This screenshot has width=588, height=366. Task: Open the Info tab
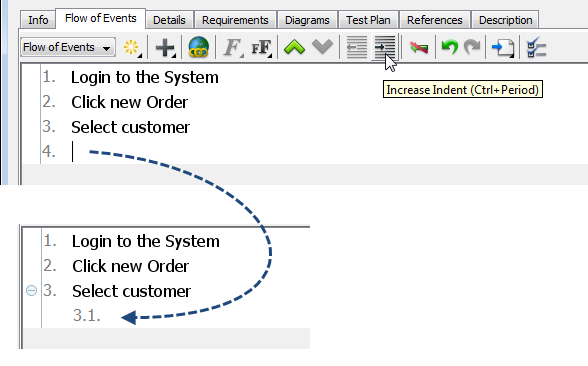tap(38, 20)
